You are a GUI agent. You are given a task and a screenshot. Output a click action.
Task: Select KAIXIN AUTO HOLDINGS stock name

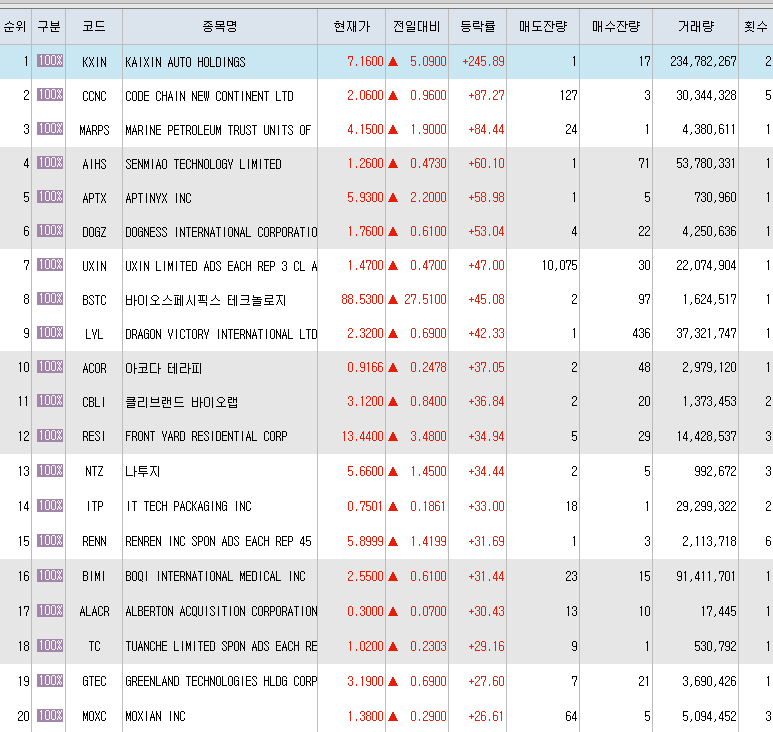pos(185,62)
